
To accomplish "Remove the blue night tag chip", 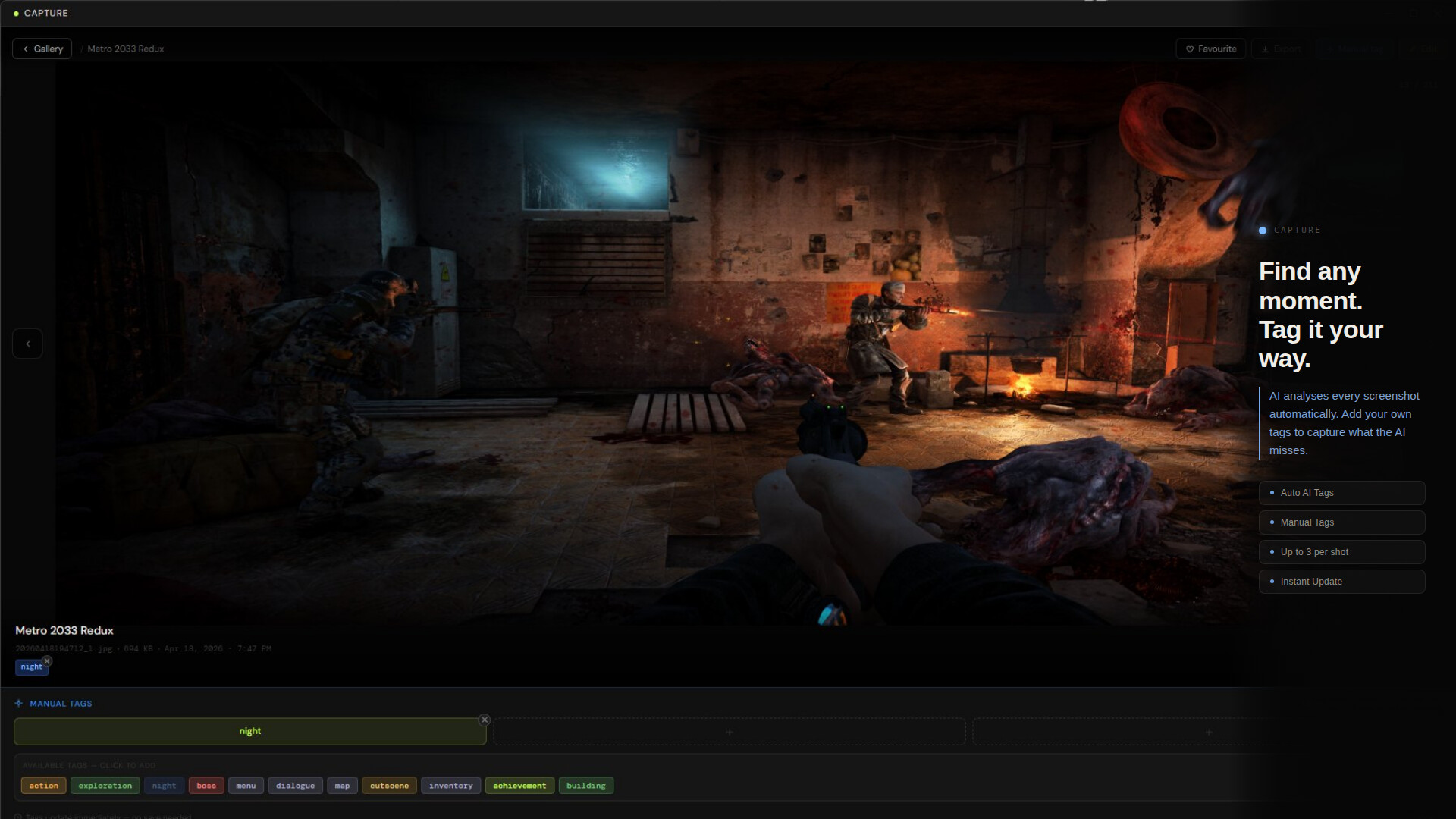I will pos(47,661).
